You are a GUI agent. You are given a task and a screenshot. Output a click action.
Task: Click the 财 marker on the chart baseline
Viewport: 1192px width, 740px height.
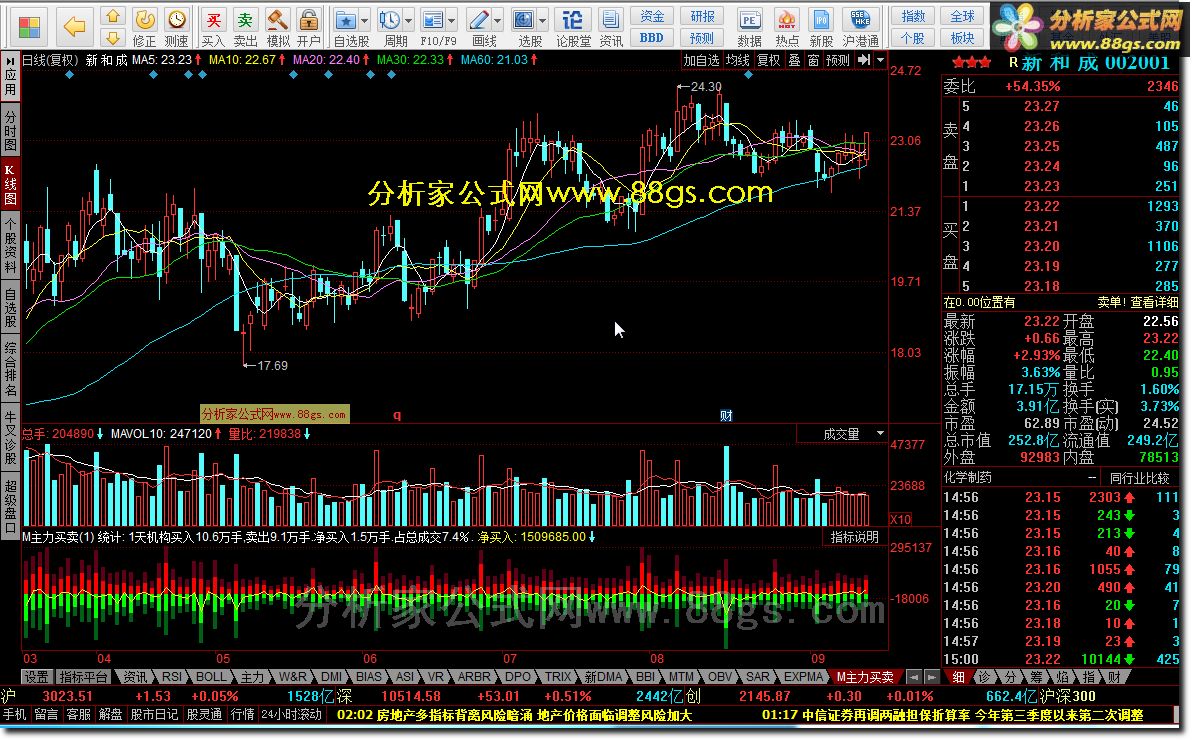[726, 415]
